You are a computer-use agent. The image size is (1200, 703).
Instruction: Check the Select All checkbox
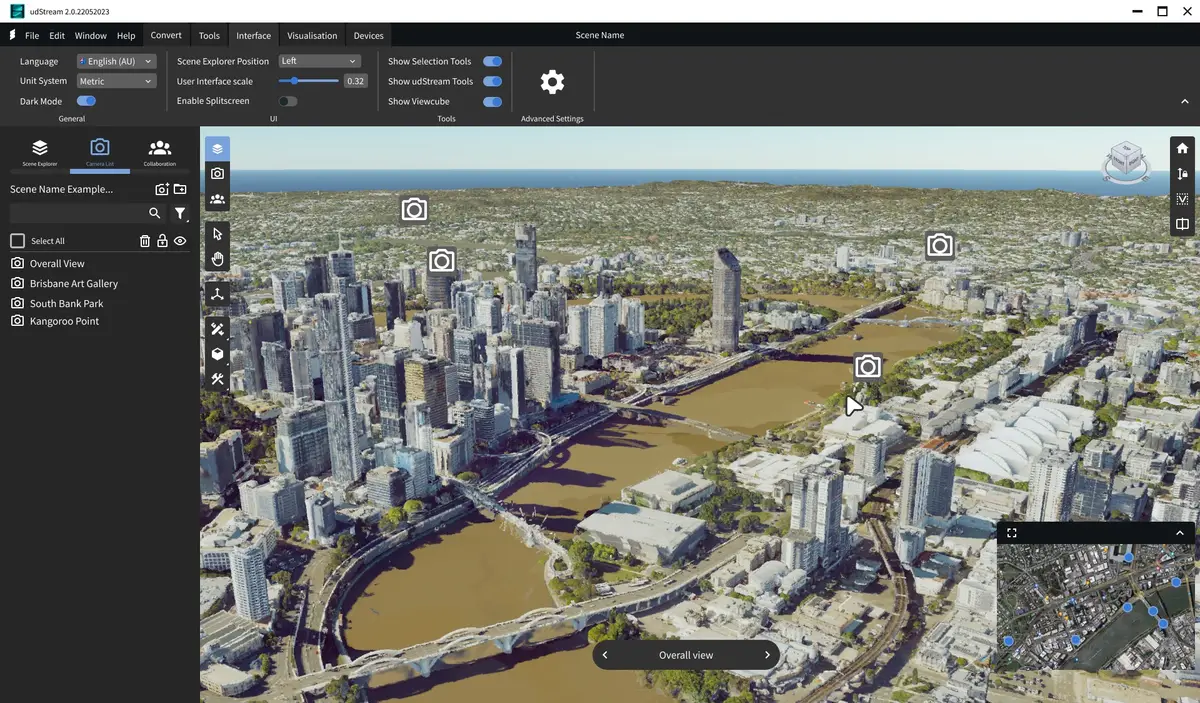click(x=17, y=241)
